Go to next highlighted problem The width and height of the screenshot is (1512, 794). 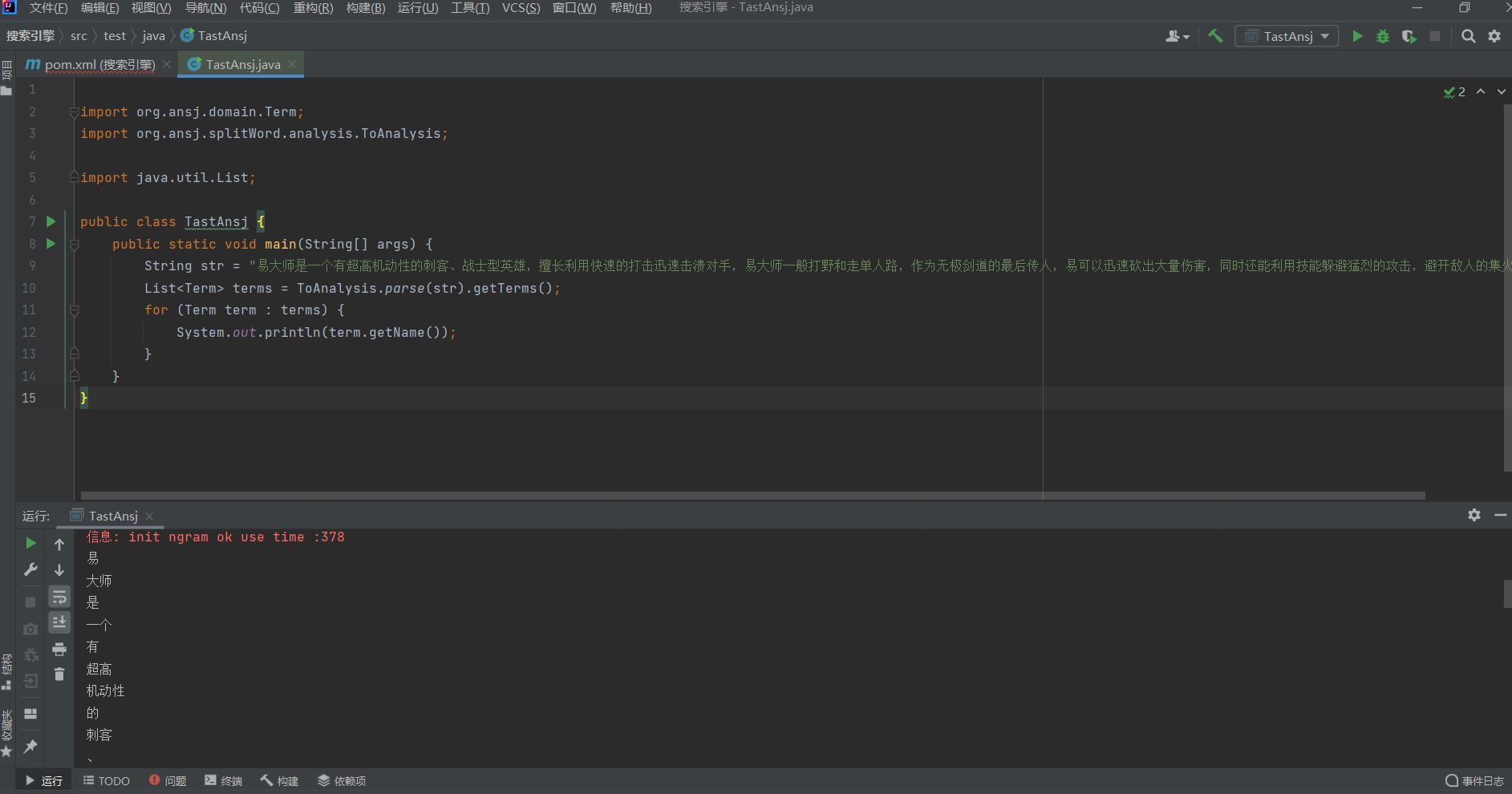1502,92
